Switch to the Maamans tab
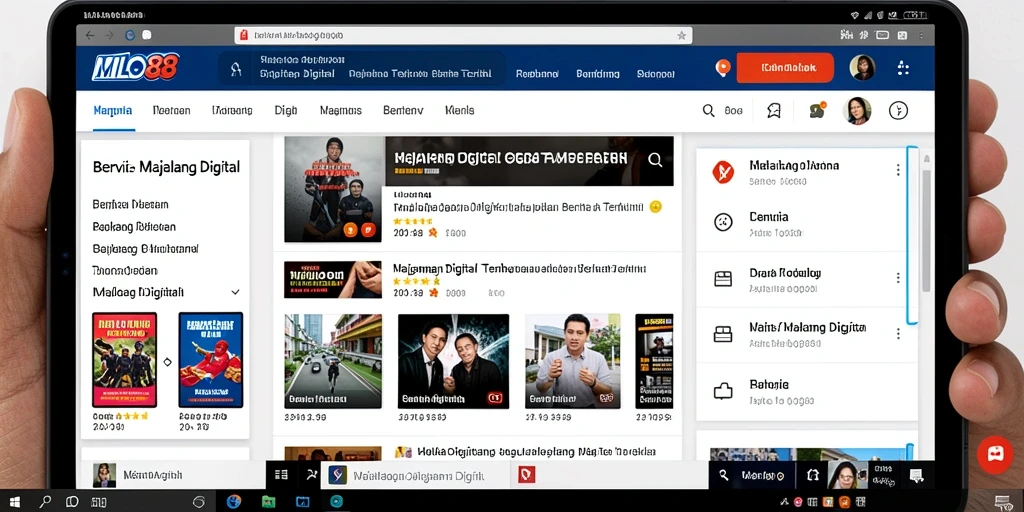Screen dimensions: 1024x512 (x=340, y=110)
